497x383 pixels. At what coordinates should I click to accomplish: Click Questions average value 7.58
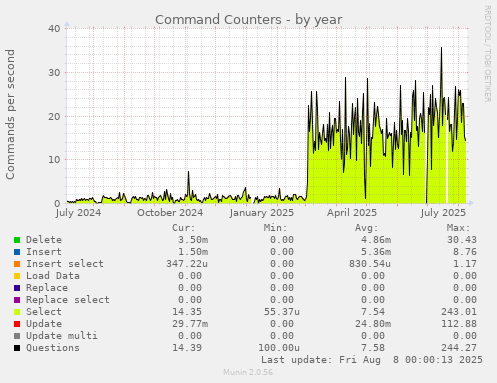tap(373, 348)
